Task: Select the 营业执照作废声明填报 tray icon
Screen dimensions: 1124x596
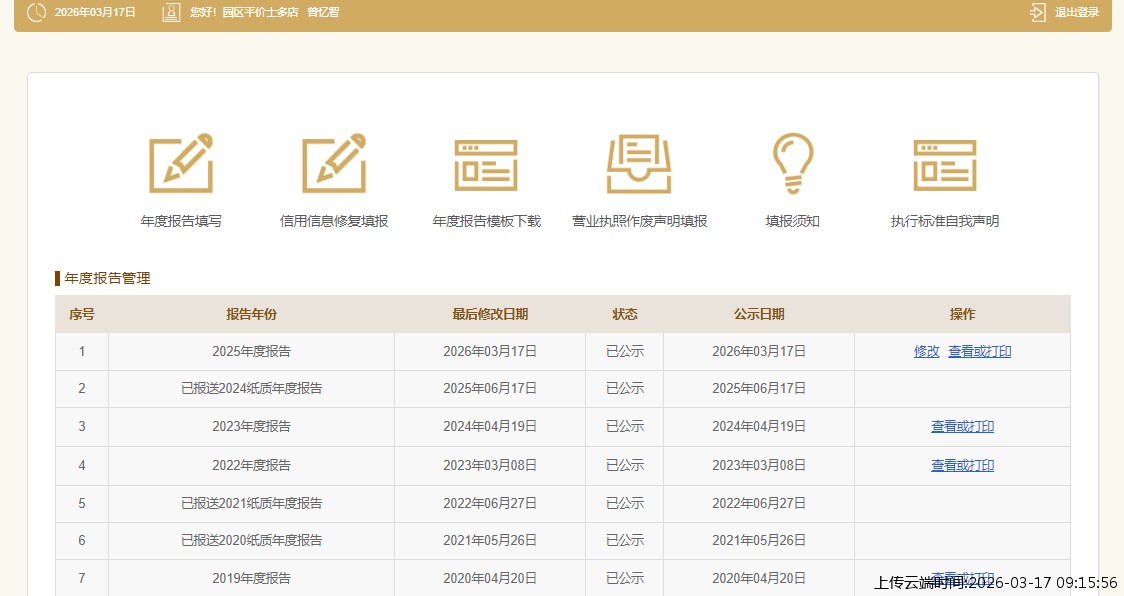Action: 639,163
